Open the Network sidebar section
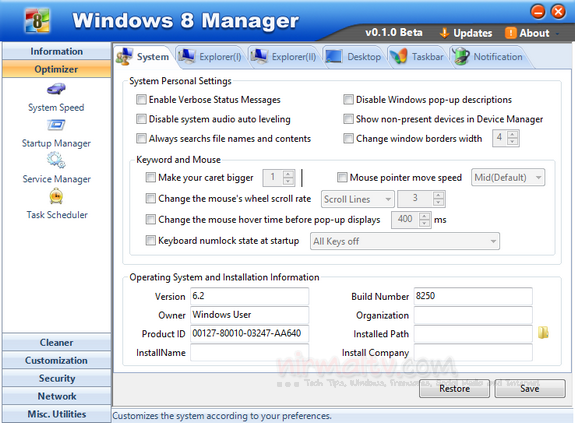This screenshot has height=423, width=575. coord(56,396)
